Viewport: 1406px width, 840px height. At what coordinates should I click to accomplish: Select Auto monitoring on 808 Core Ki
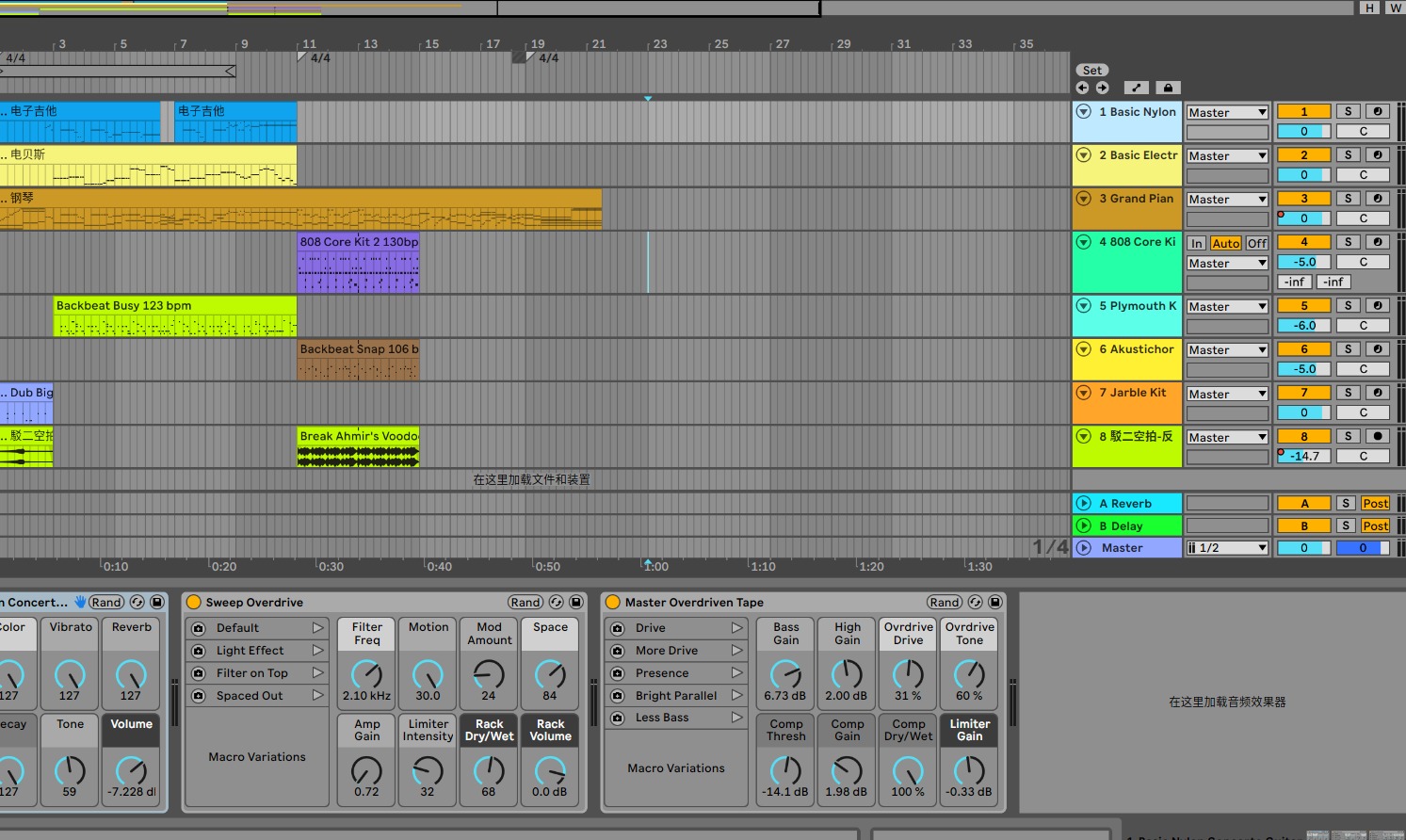coord(1226,243)
